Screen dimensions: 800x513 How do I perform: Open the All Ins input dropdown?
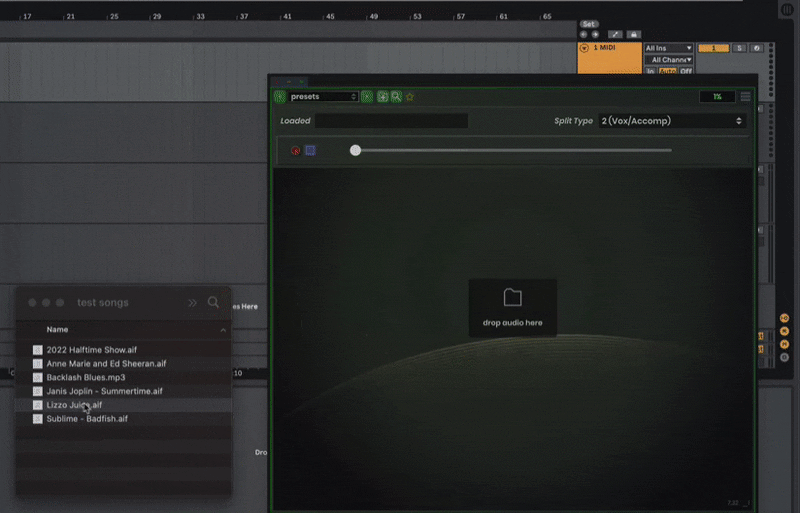(x=669, y=48)
